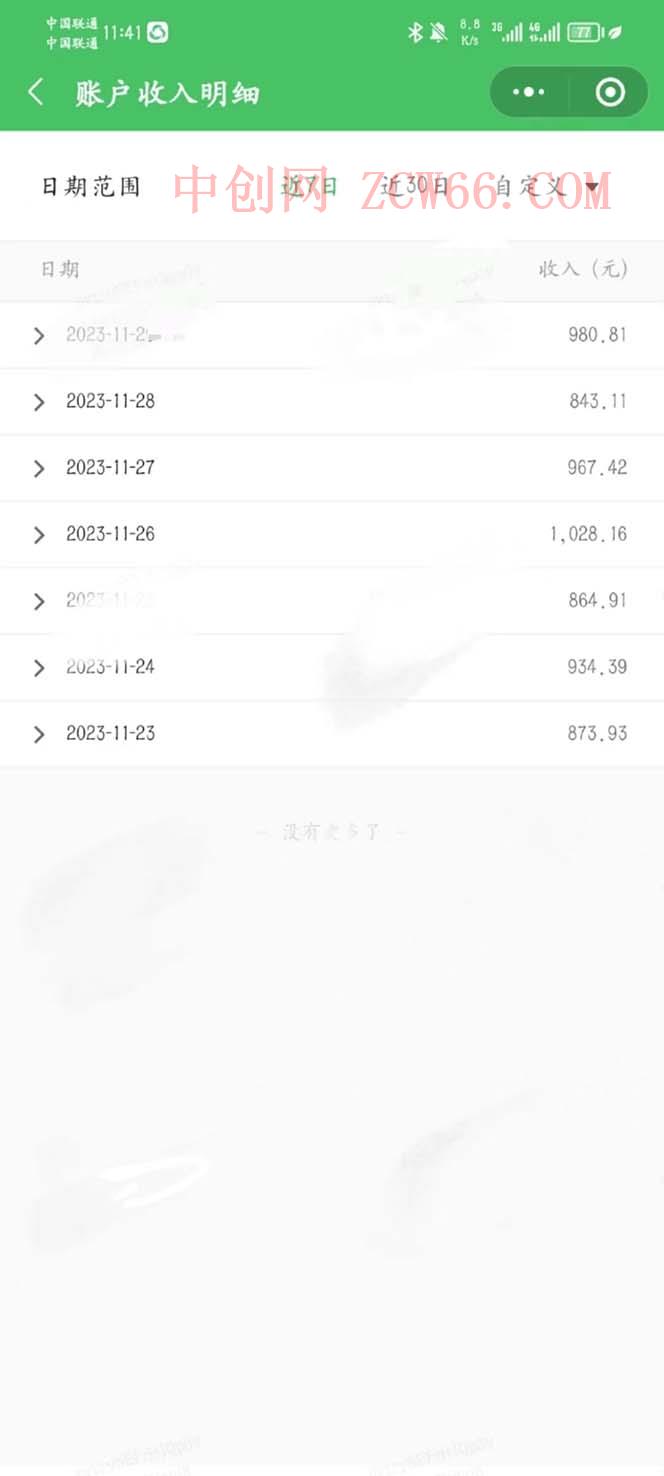Screen dimensions: 664x1476
Task: Expand the 2023-11-23 income chevron
Action: (x=39, y=735)
